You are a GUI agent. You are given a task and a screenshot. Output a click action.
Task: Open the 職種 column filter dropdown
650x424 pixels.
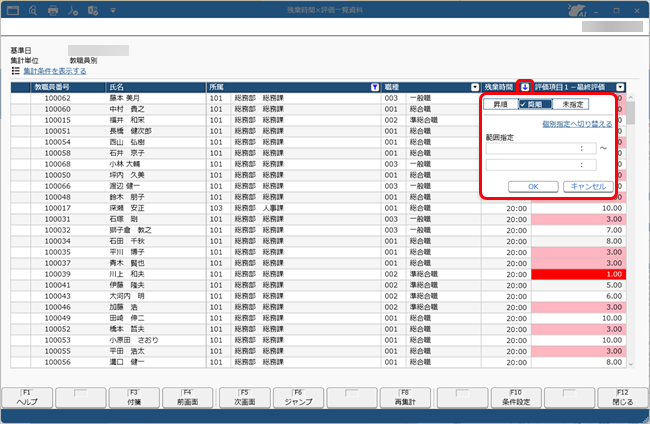[x=475, y=87]
